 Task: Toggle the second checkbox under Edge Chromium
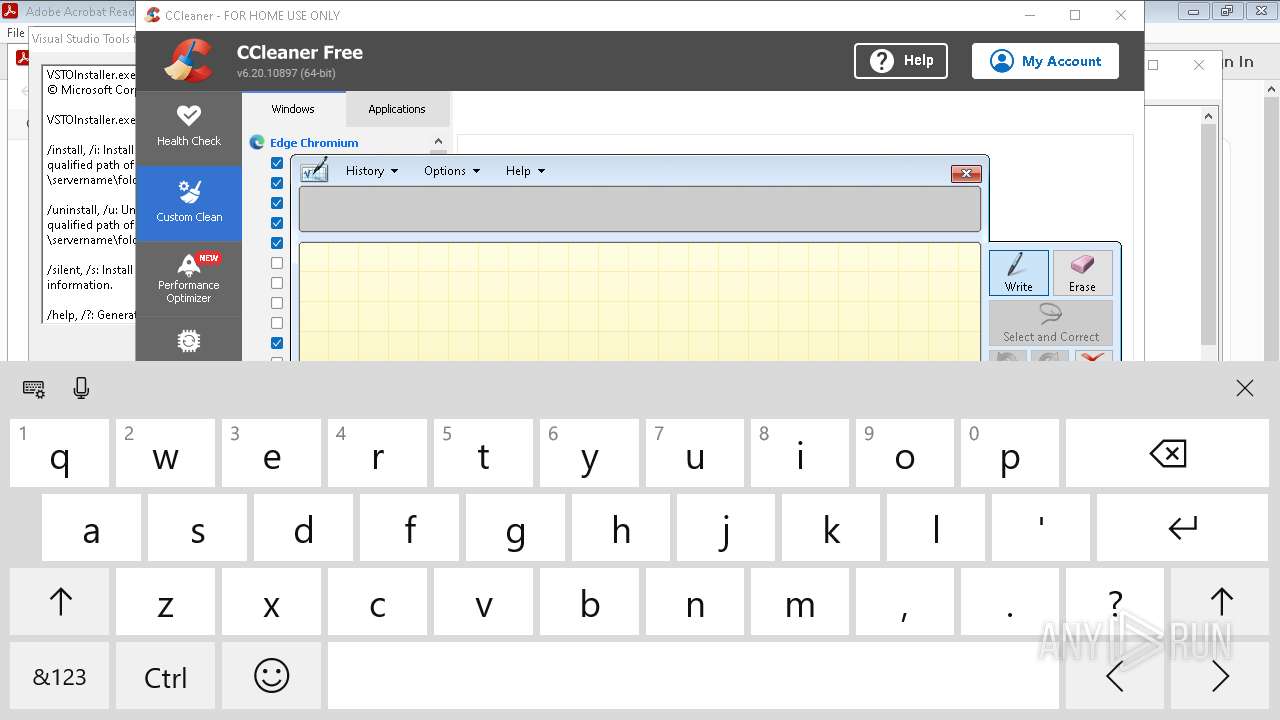pos(277,183)
